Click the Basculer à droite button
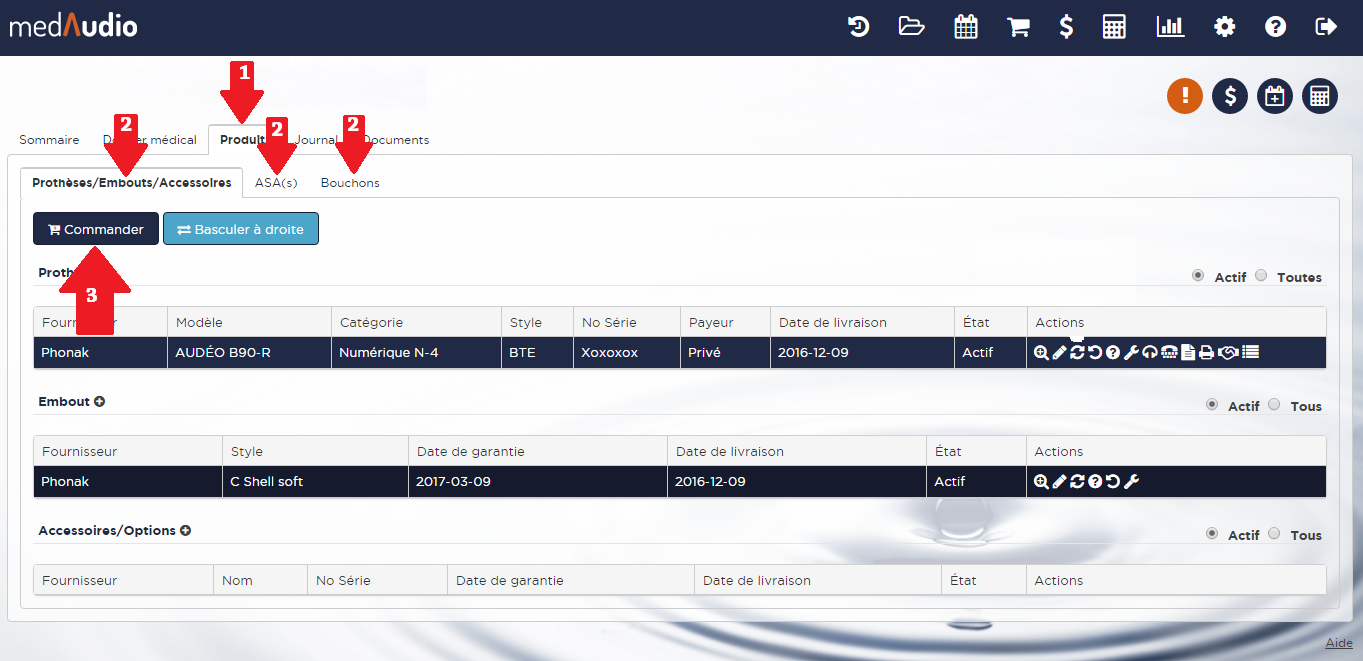This screenshot has width=1363, height=661. [x=241, y=229]
